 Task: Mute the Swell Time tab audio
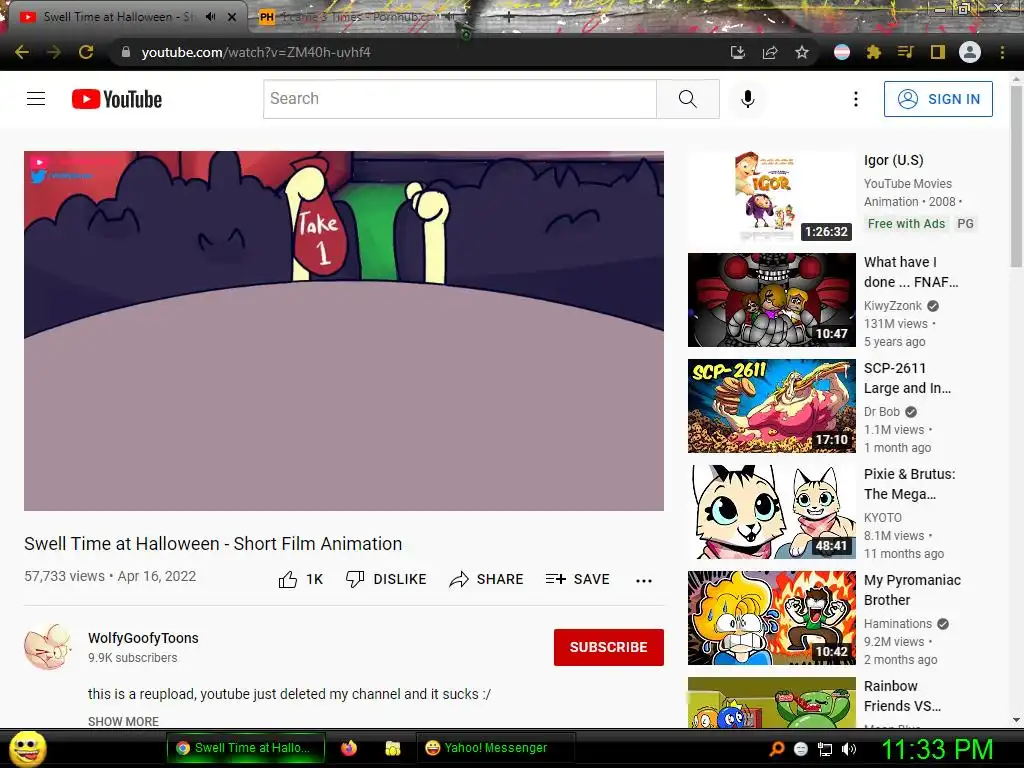click(x=210, y=17)
